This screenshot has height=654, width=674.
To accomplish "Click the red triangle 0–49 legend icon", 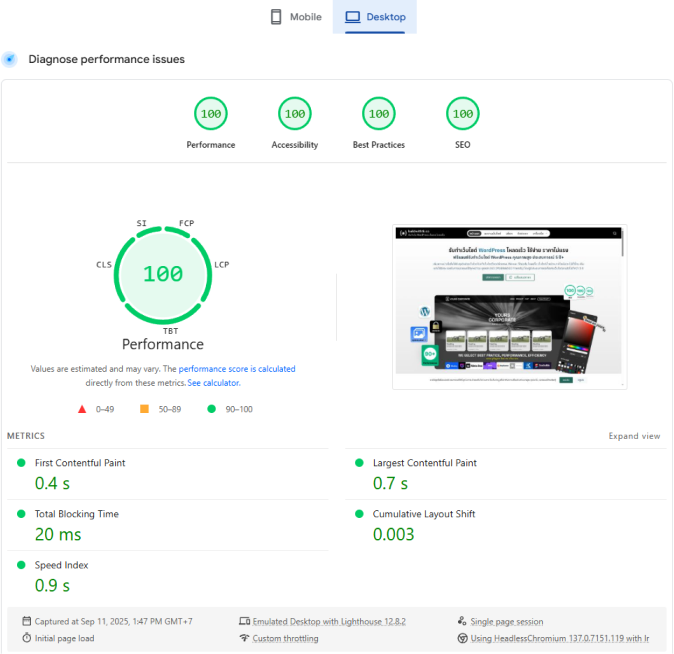I will coord(82,409).
